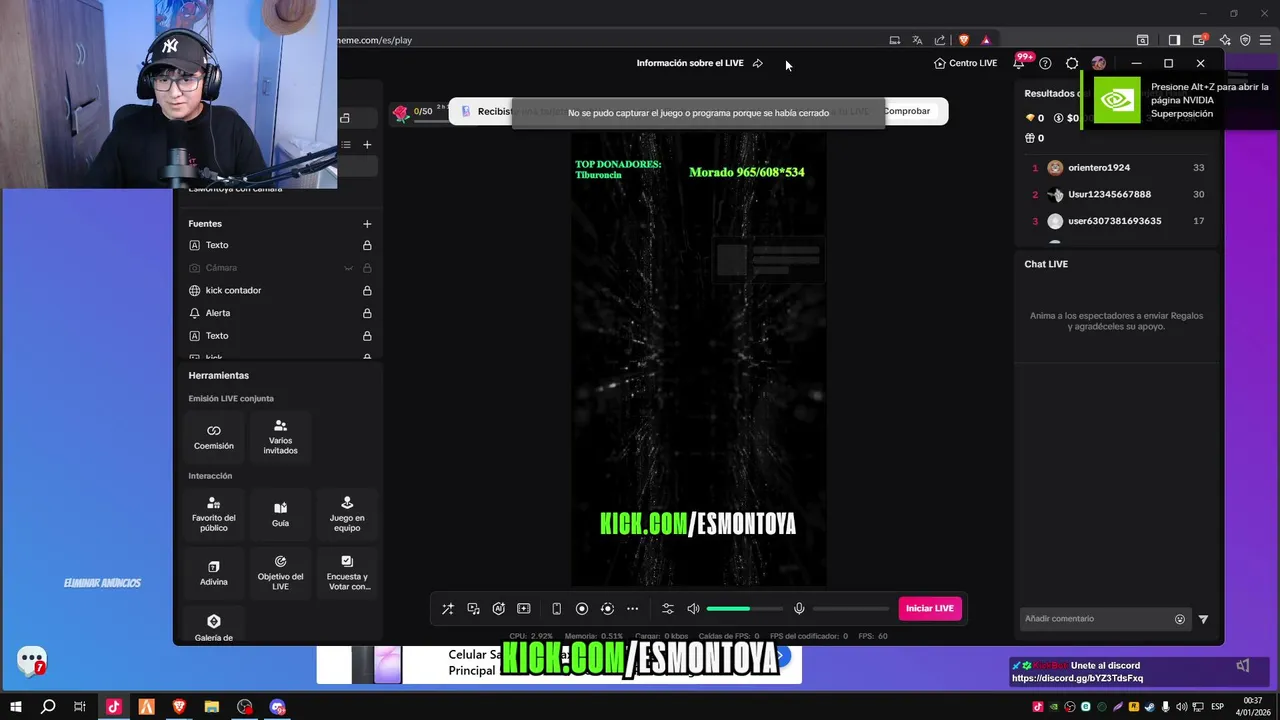This screenshot has width=1280, height=720.
Task: Open the Coemisión tool
Action: tap(214, 437)
